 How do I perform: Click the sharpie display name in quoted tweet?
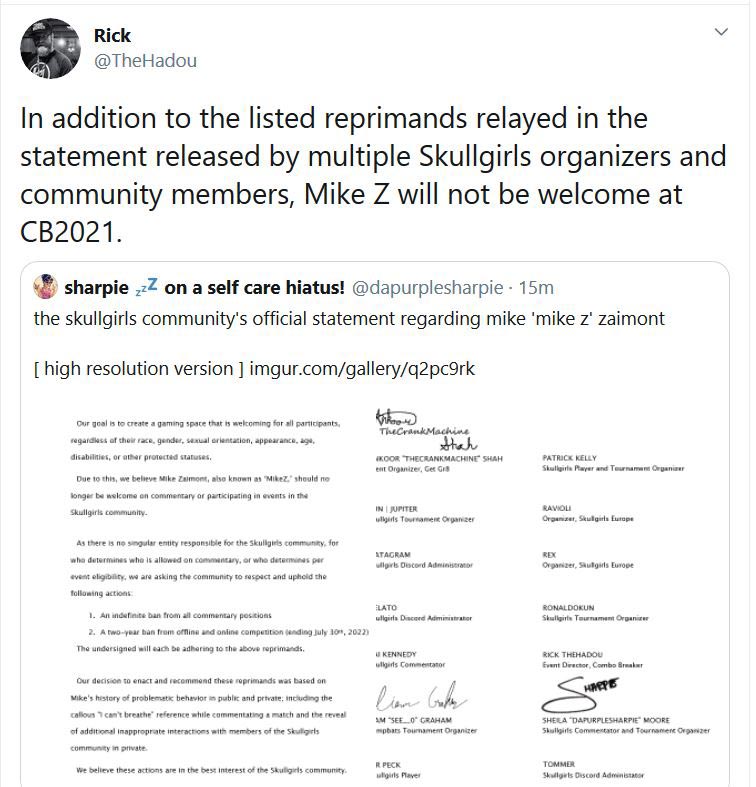pyautogui.click(x=96, y=288)
